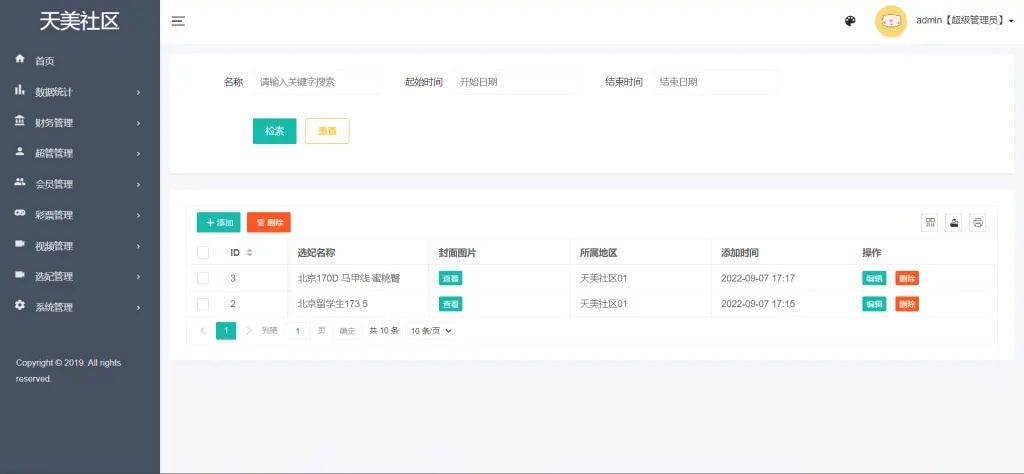Delete the 北京170D row with 删除

(907, 278)
